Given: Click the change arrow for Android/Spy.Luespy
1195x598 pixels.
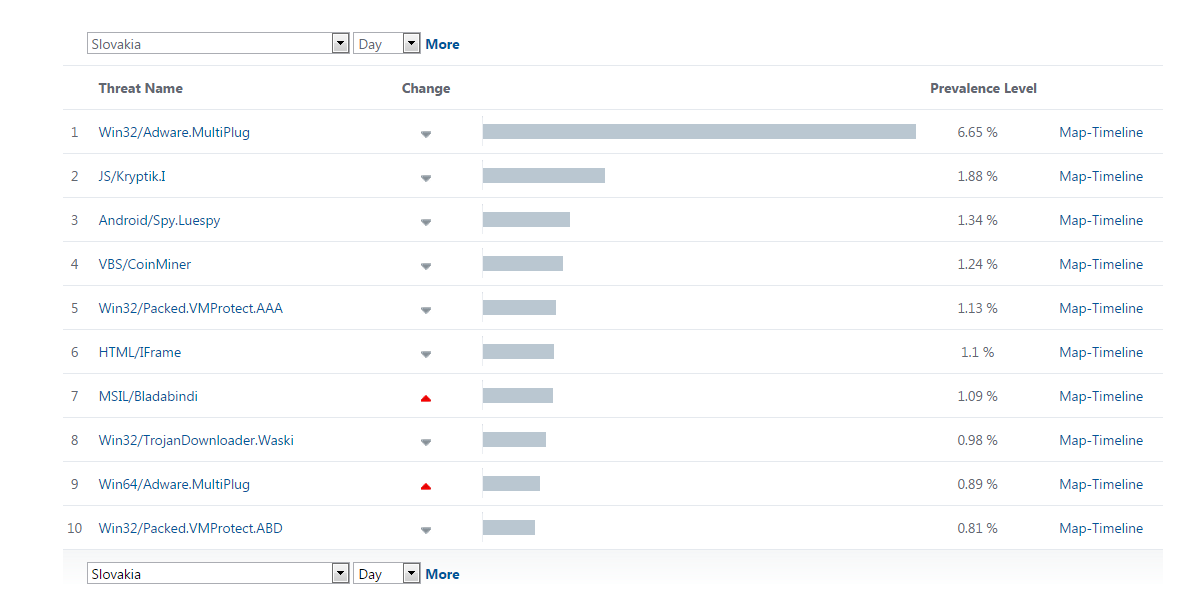Looking at the screenshot, I should (x=426, y=221).
